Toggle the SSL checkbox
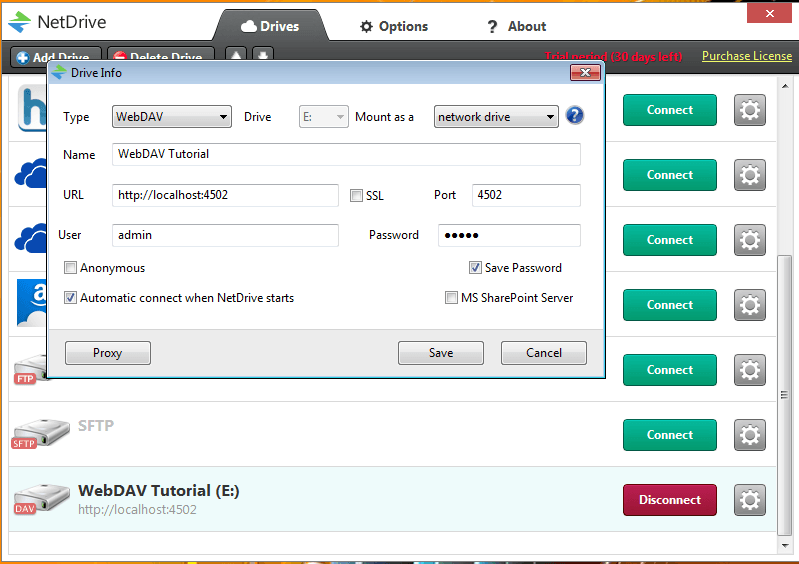799x564 pixels. point(356,195)
